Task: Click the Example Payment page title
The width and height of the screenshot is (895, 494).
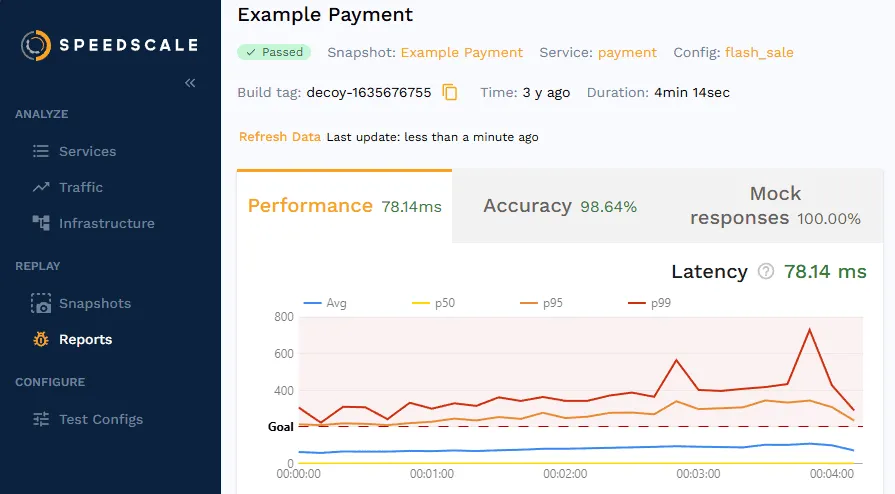Action: pos(325,14)
